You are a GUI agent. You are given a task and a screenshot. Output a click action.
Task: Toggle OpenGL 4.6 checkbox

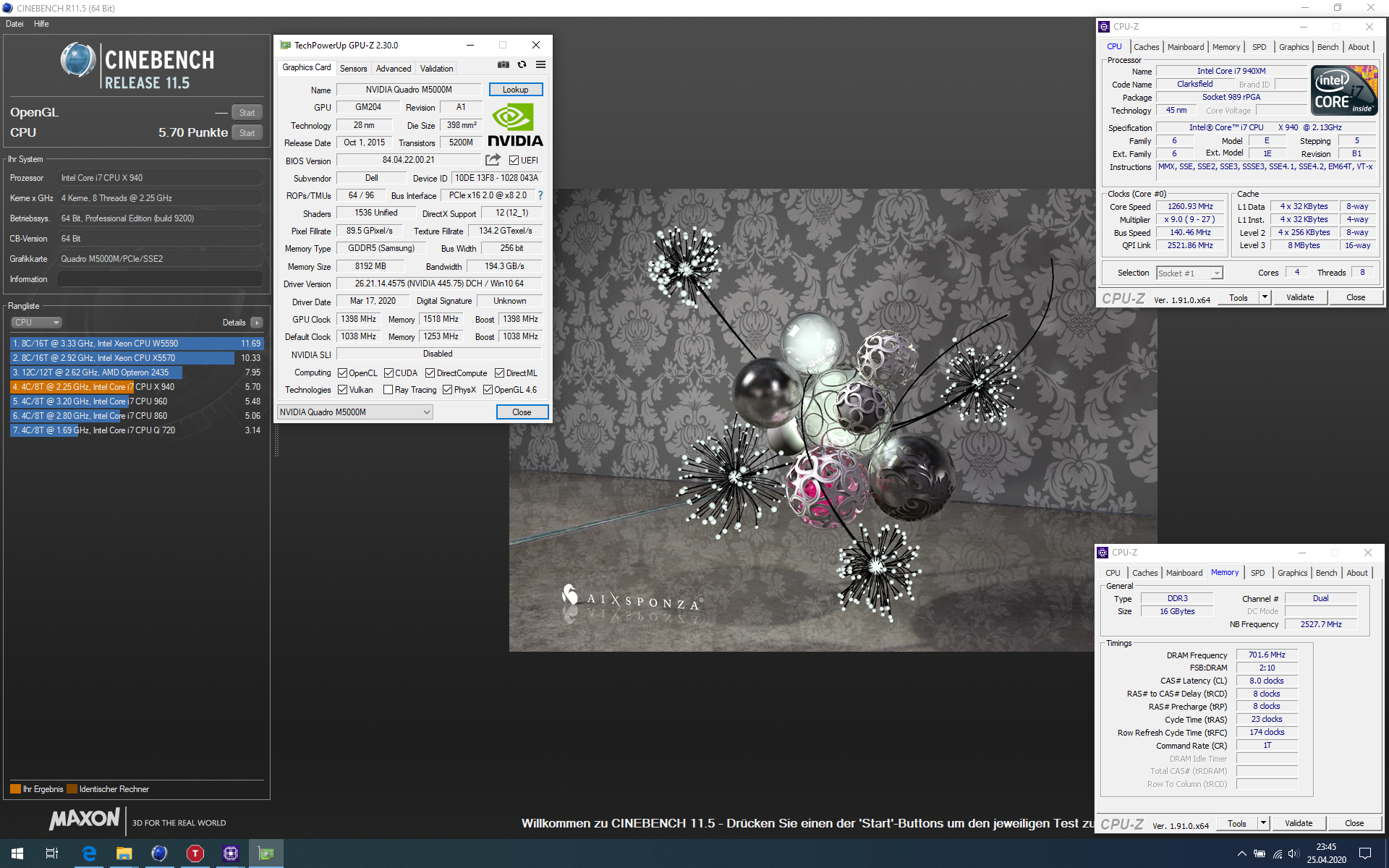[488, 390]
